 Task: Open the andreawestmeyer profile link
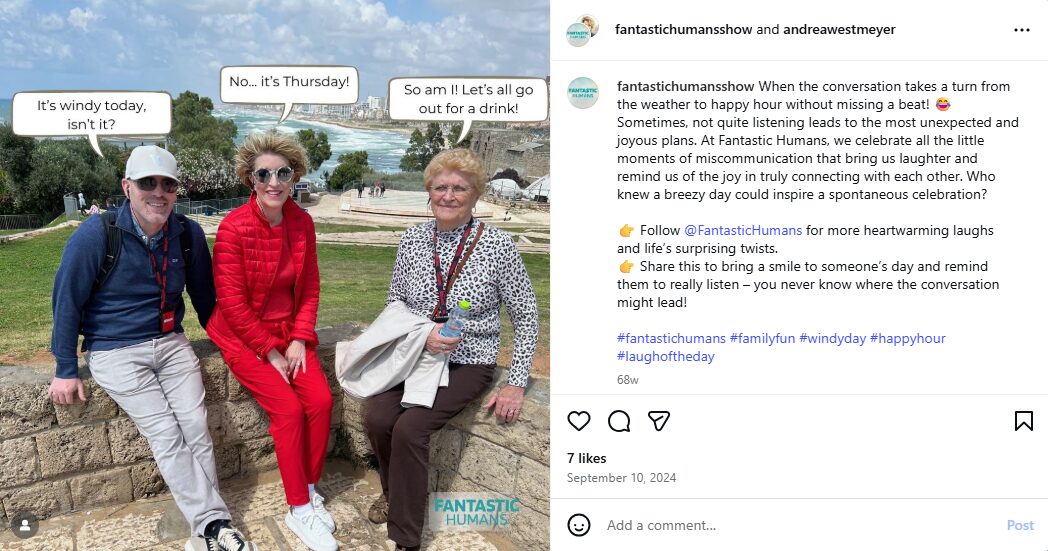(x=839, y=29)
